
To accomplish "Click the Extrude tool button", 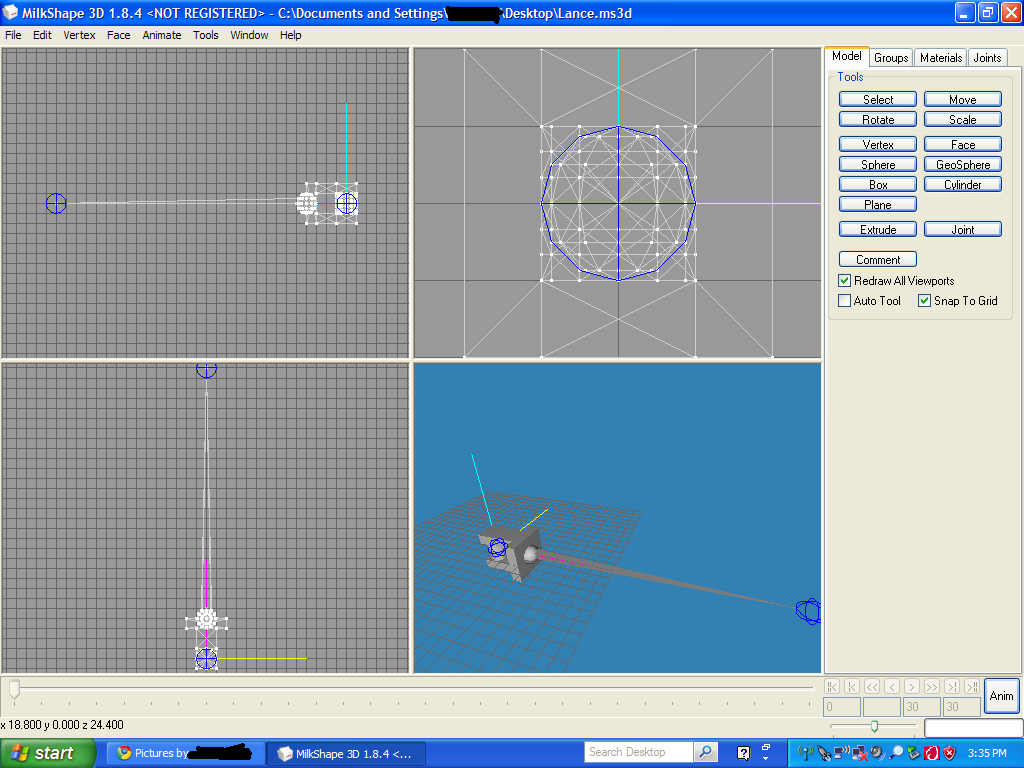I will (x=878, y=230).
